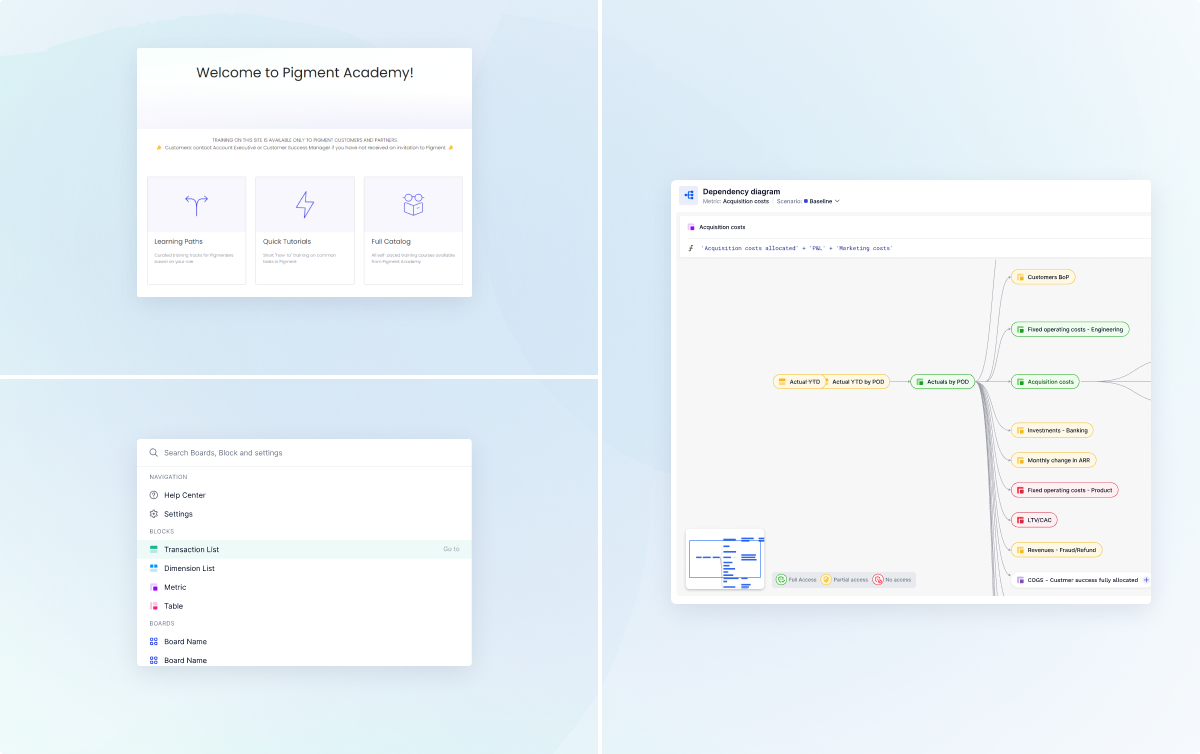Open the Baseline scenario dropdown

[822, 201]
